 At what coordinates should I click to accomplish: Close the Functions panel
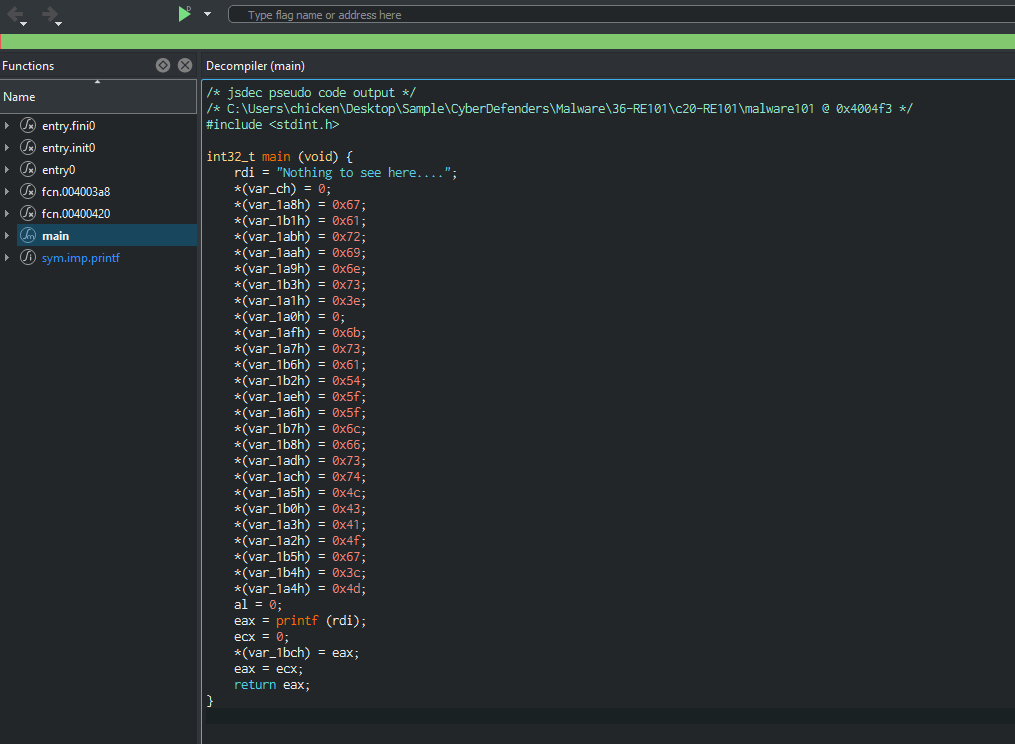coord(185,65)
